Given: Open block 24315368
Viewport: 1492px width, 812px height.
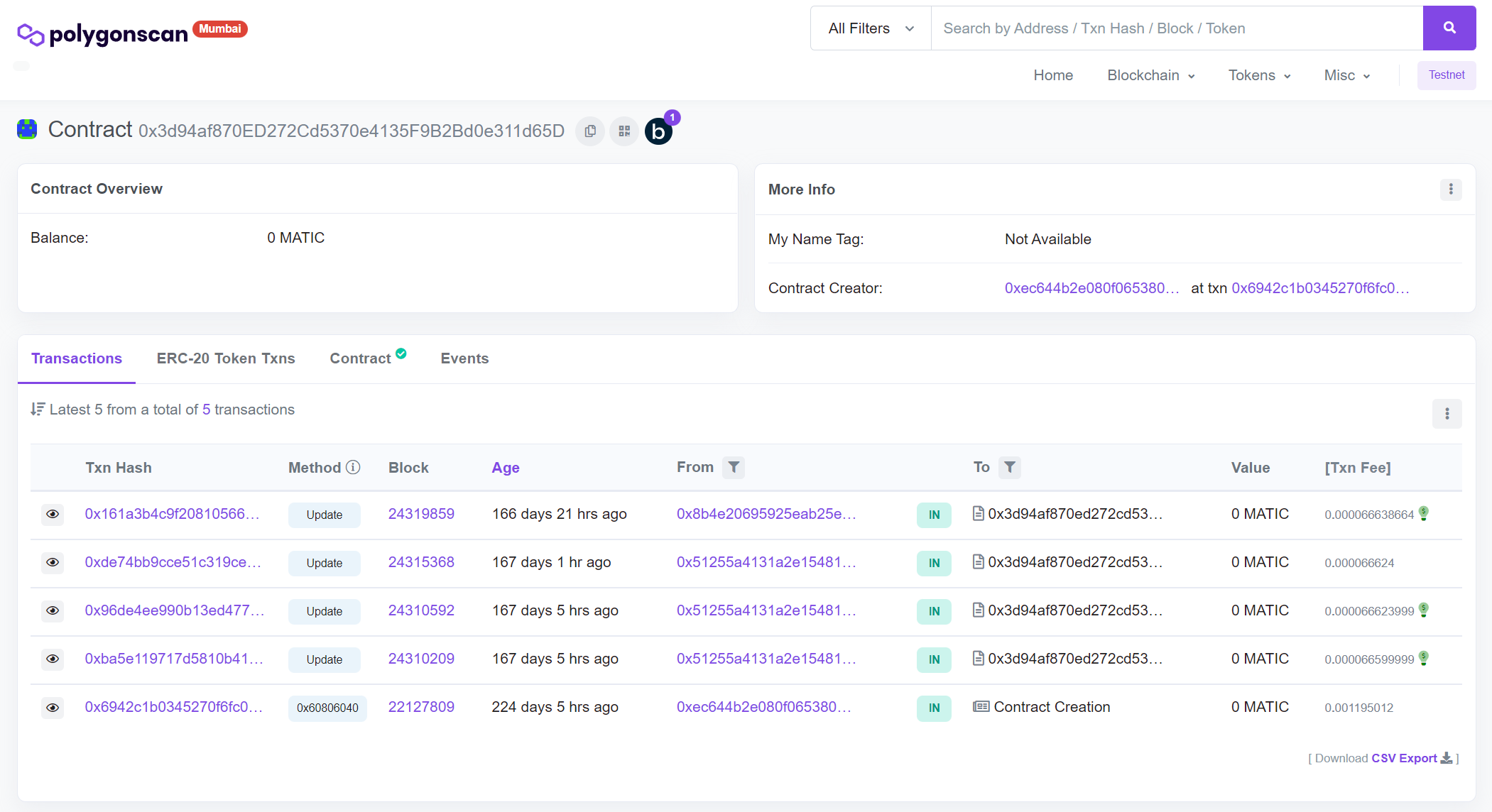Looking at the screenshot, I should coord(421,562).
